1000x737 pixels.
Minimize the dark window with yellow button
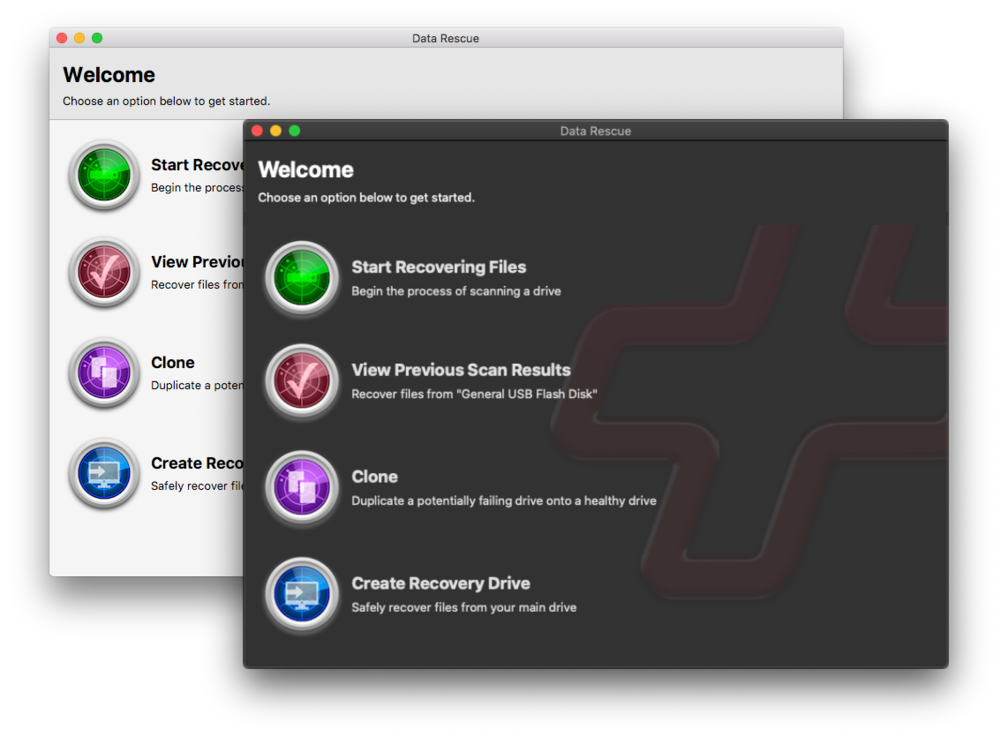point(276,131)
